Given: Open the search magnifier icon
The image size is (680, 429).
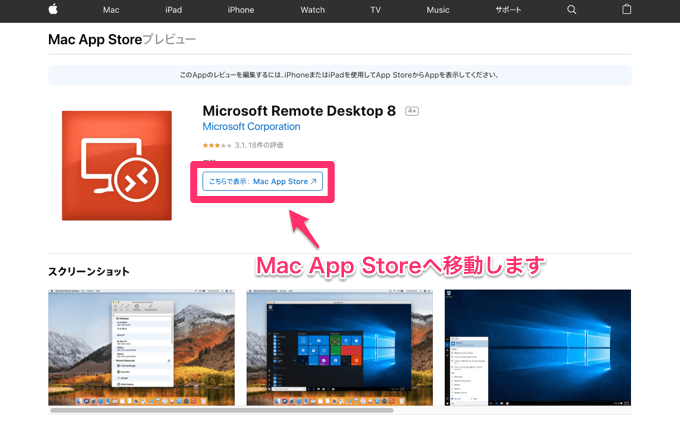Looking at the screenshot, I should pyautogui.click(x=572, y=10).
